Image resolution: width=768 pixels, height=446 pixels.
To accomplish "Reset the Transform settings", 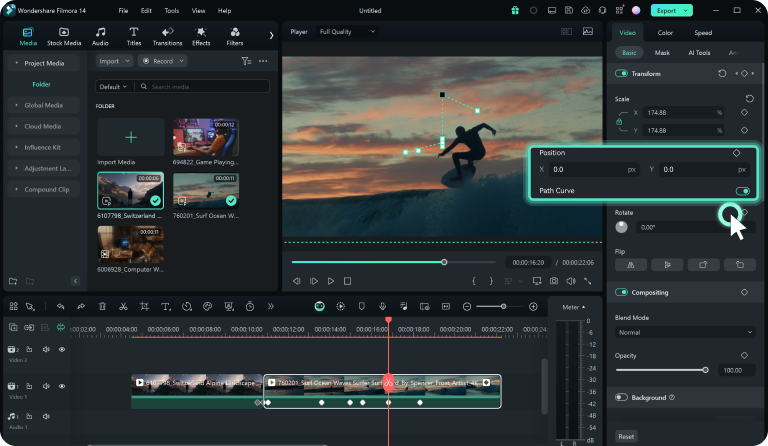I will point(722,73).
